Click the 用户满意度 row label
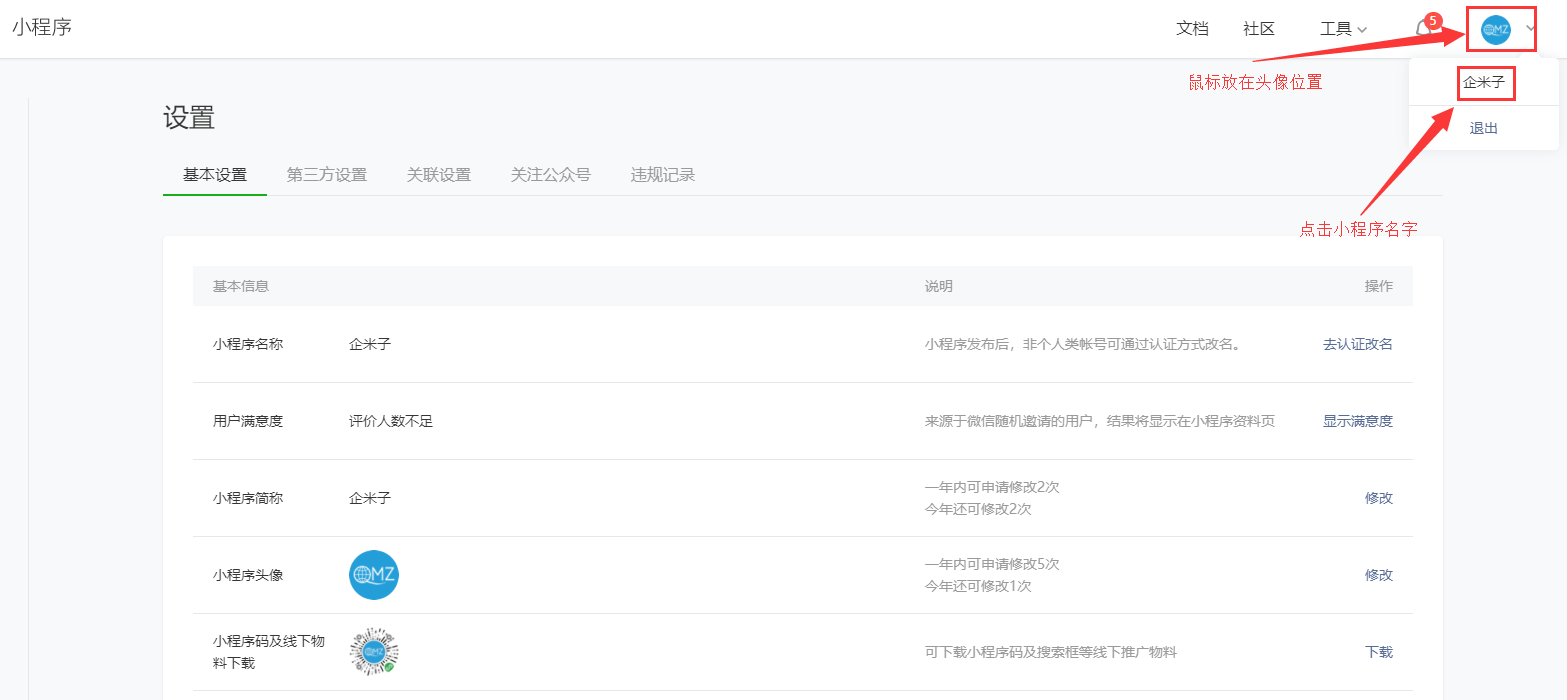Image resolution: width=1567 pixels, height=700 pixels. [x=248, y=421]
